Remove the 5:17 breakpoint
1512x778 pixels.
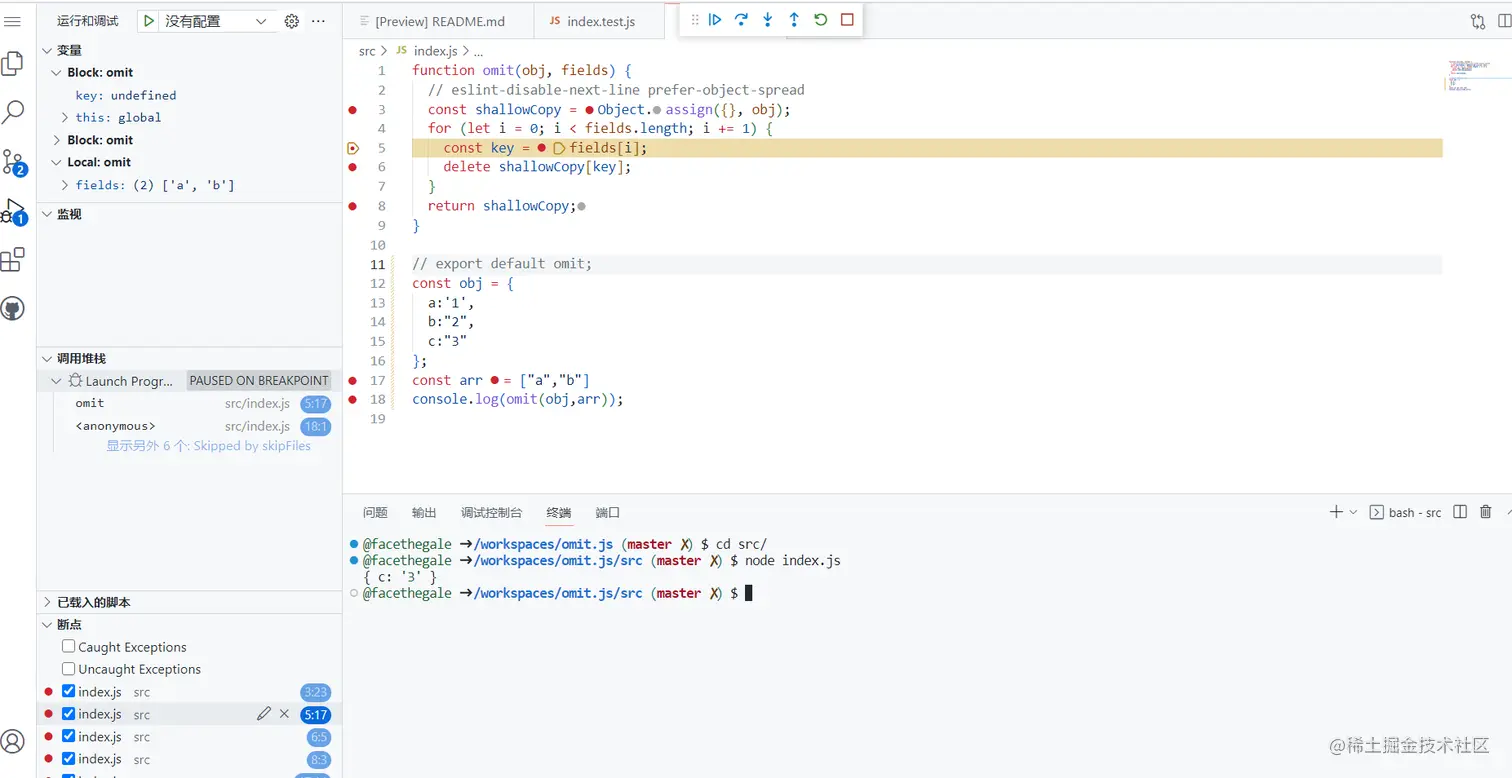[x=284, y=714]
